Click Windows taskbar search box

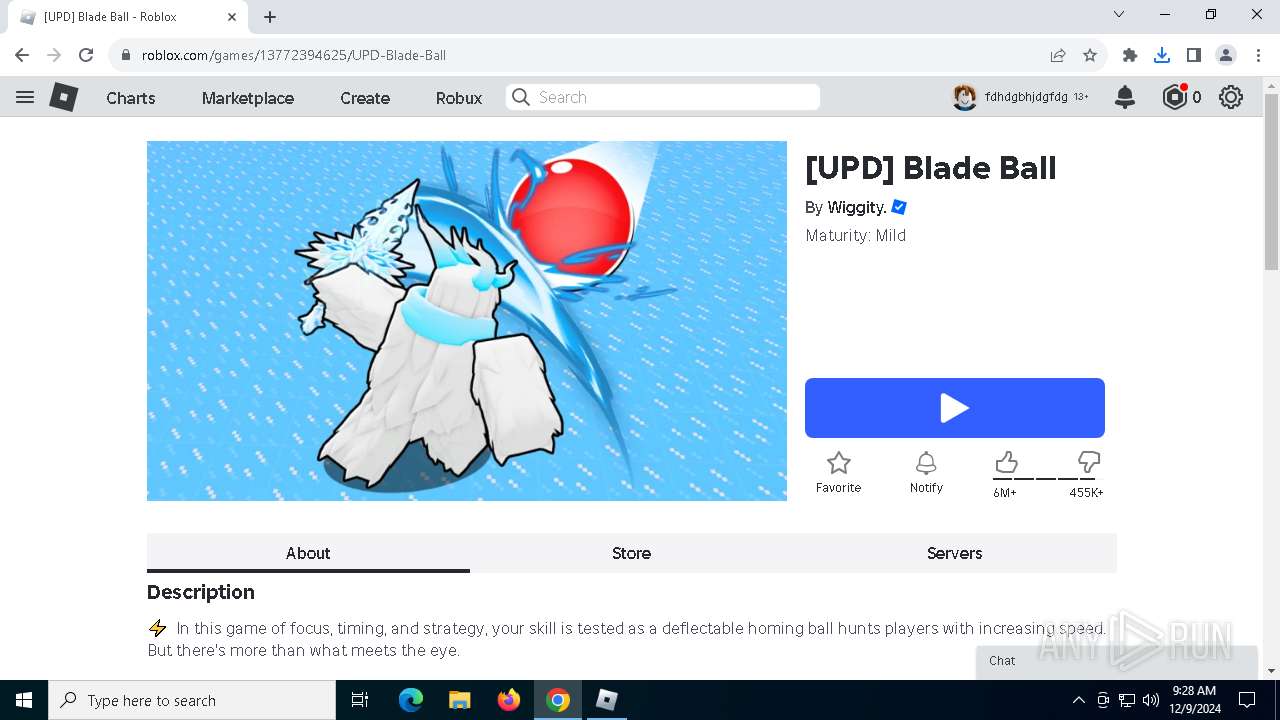pyautogui.click(x=192, y=700)
